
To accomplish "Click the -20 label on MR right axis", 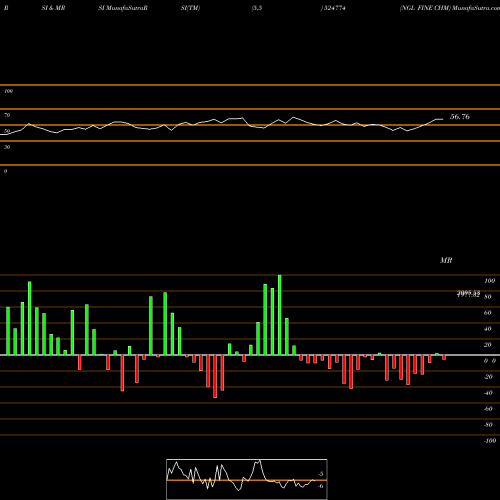I will (x=488, y=377).
